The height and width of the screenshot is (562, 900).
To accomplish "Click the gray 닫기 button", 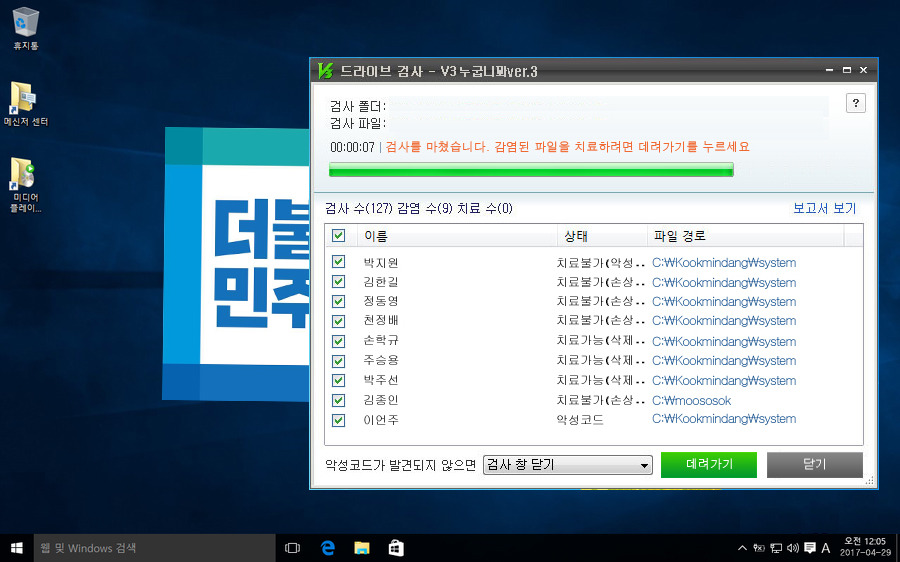I will 814,464.
